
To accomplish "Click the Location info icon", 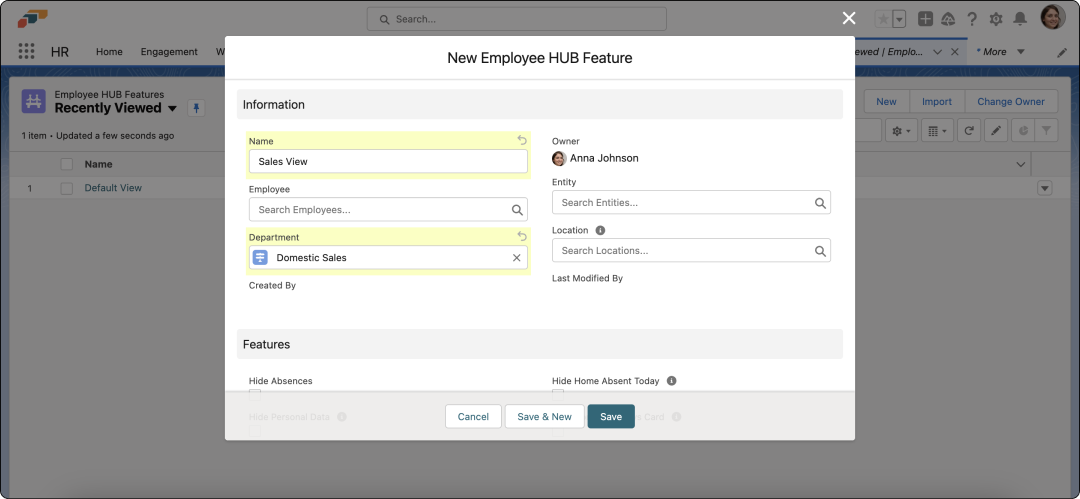I will click(600, 230).
